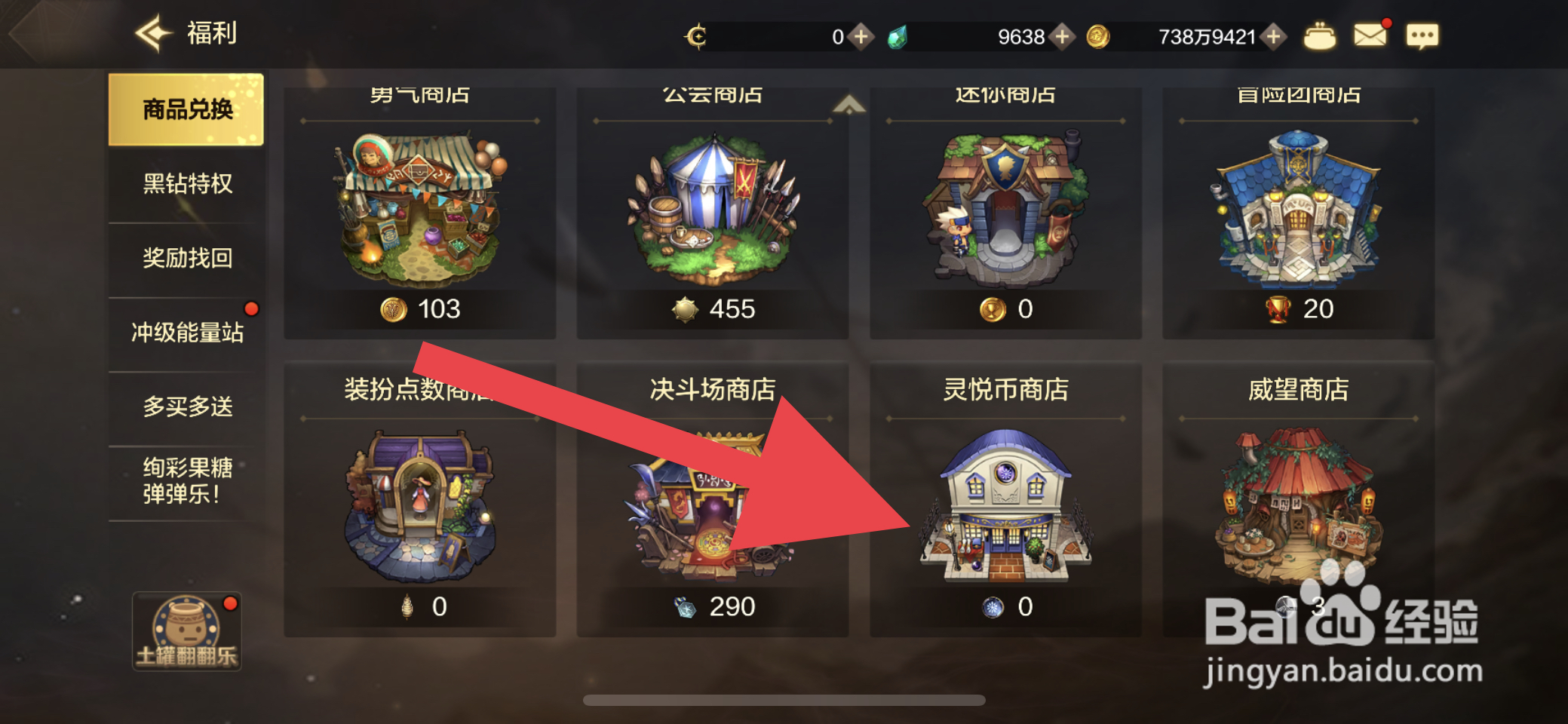Screen dimensions: 1568x724
Task: Open the guild shop with 455 tokens
Action: (x=713, y=211)
